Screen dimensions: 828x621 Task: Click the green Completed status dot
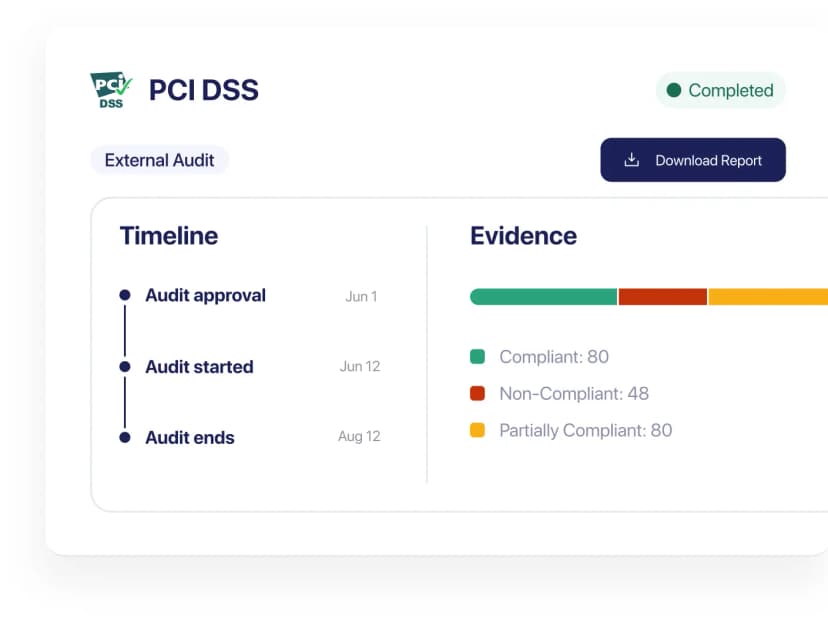[x=674, y=90]
